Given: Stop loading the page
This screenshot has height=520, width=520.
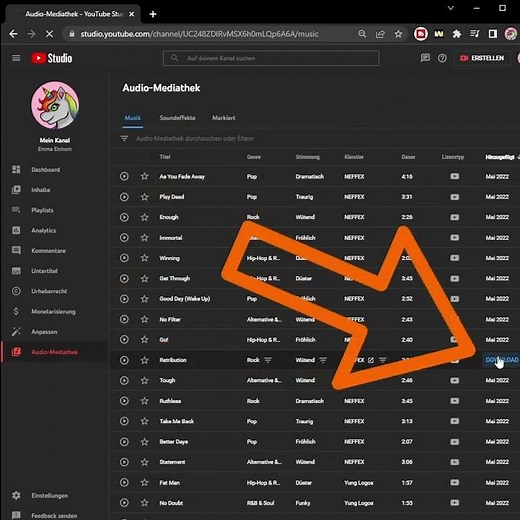Looking at the screenshot, I should (x=49, y=34).
